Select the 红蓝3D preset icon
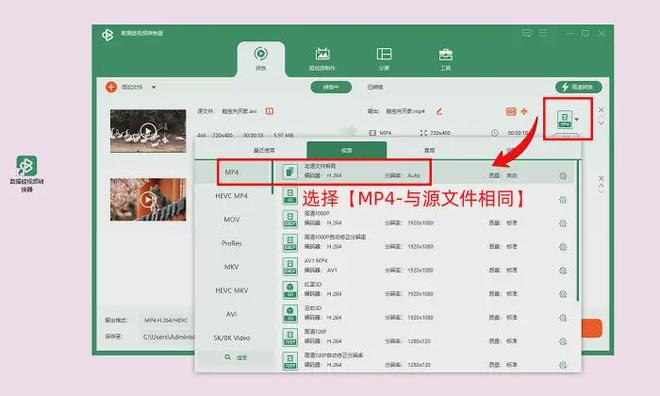This screenshot has width=660, height=396. pyautogui.click(x=290, y=290)
